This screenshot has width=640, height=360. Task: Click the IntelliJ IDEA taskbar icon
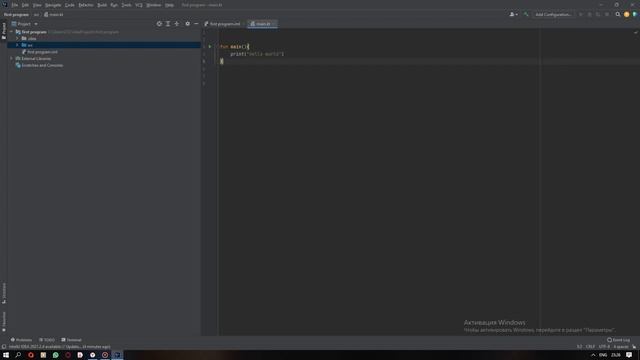click(117, 355)
